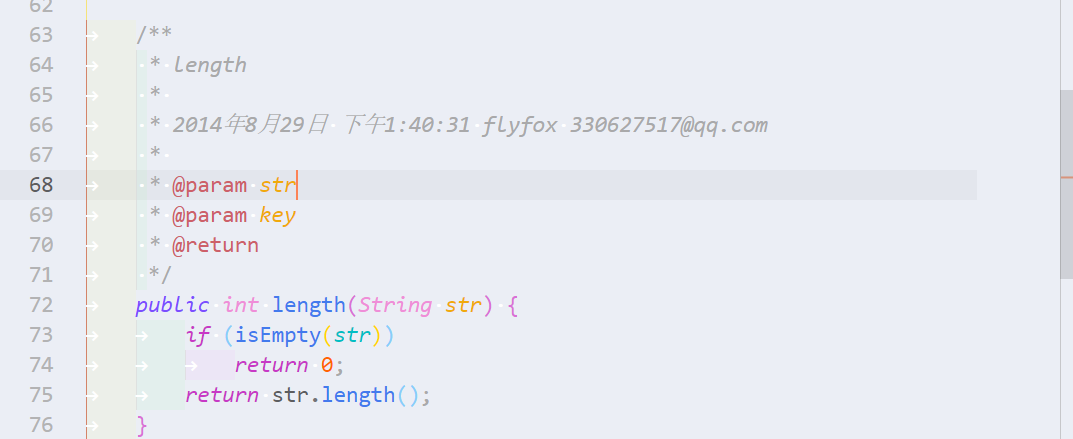Select line number 72 in the gutter
Viewport: 1073px width, 439px height.
click(41, 305)
